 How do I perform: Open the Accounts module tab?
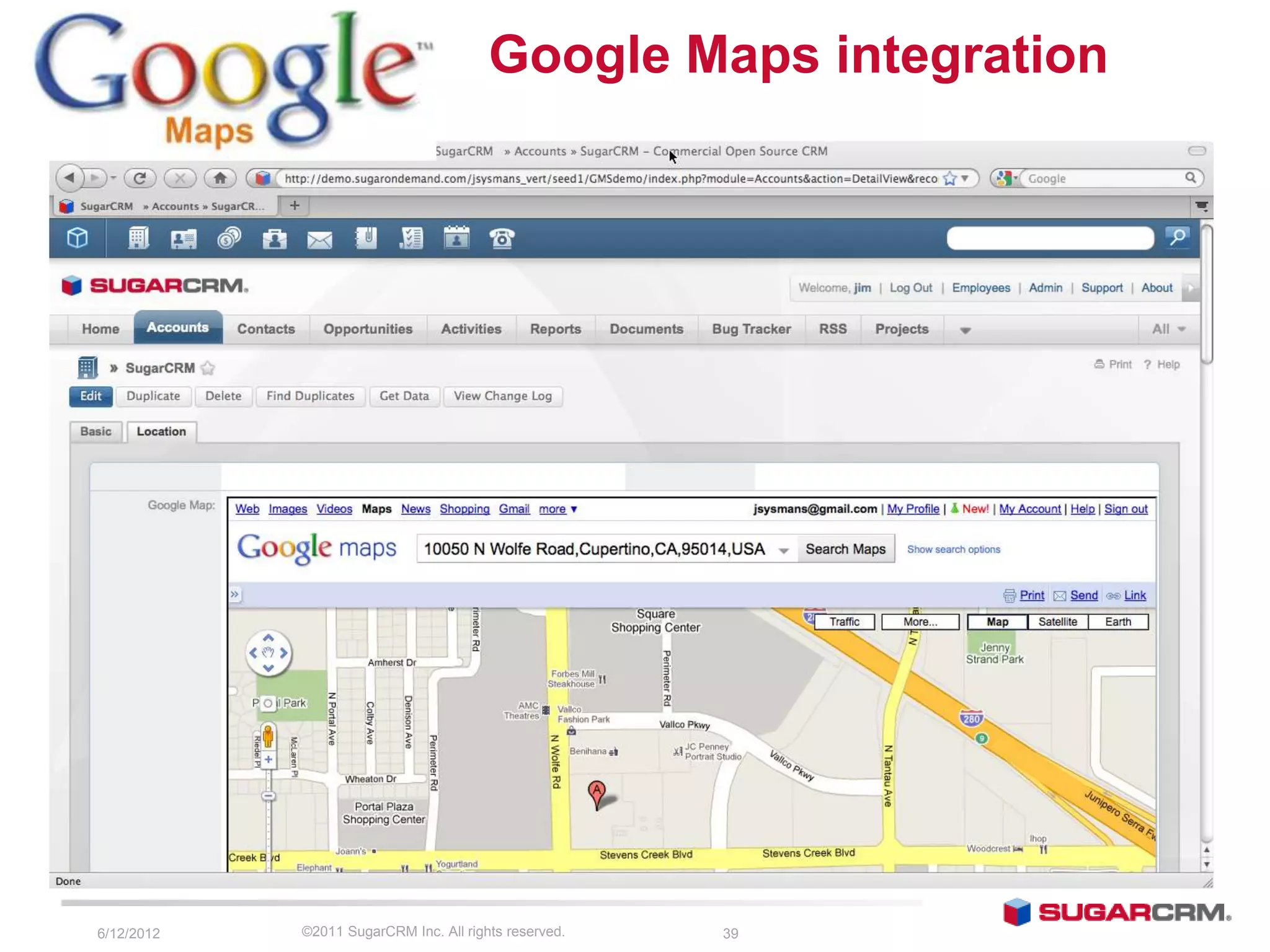point(178,327)
